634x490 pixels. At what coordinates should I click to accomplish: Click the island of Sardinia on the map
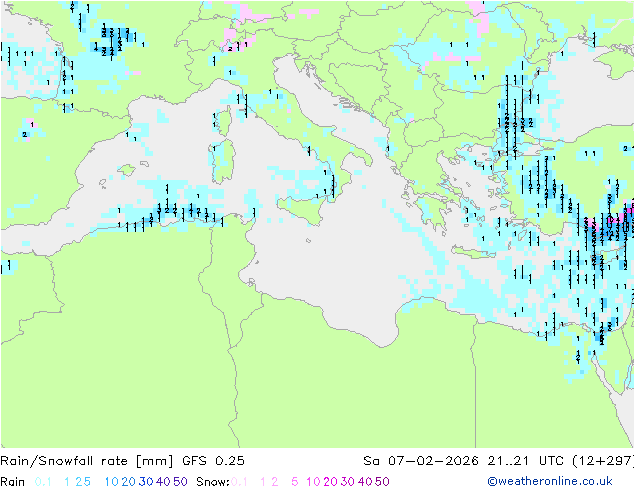224,161
